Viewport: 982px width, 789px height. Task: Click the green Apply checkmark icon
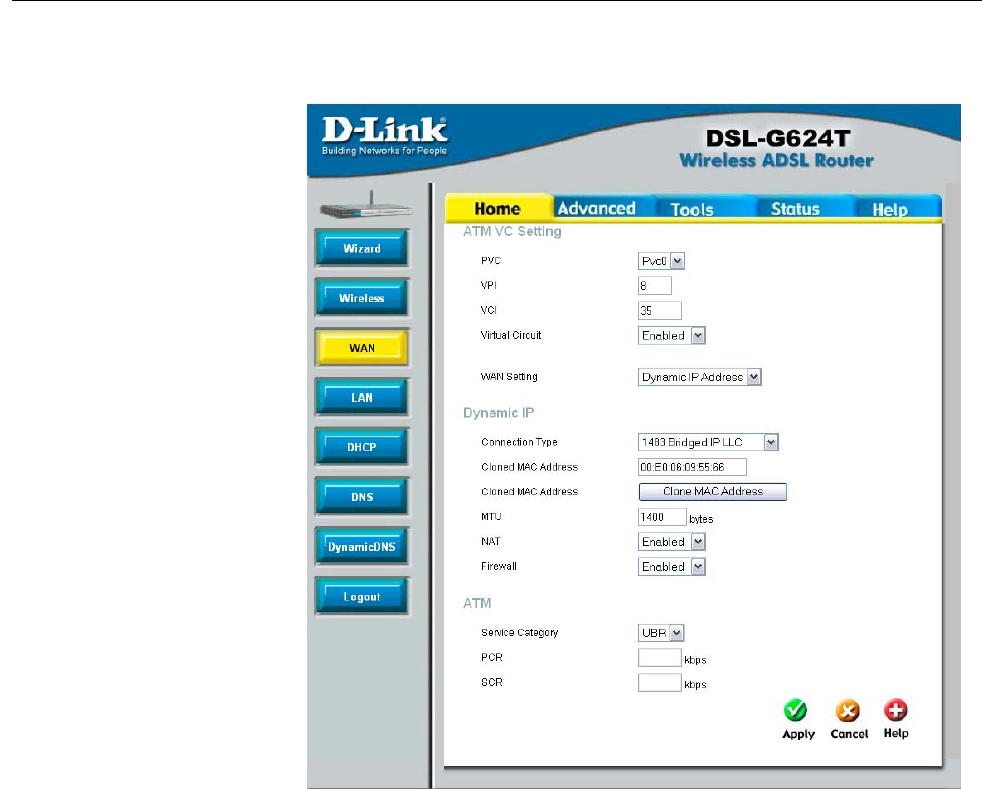click(795, 710)
